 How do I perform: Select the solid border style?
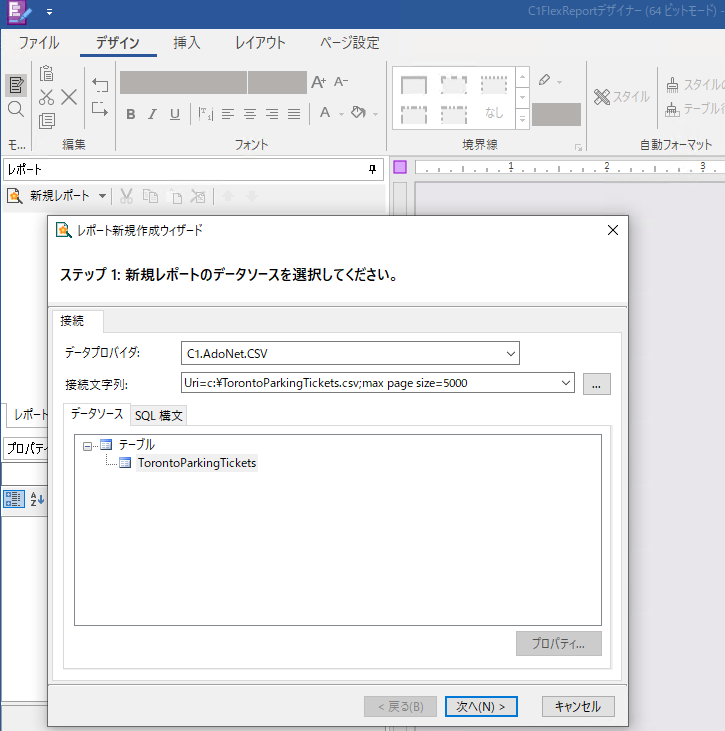pyautogui.click(x=414, y=85)
